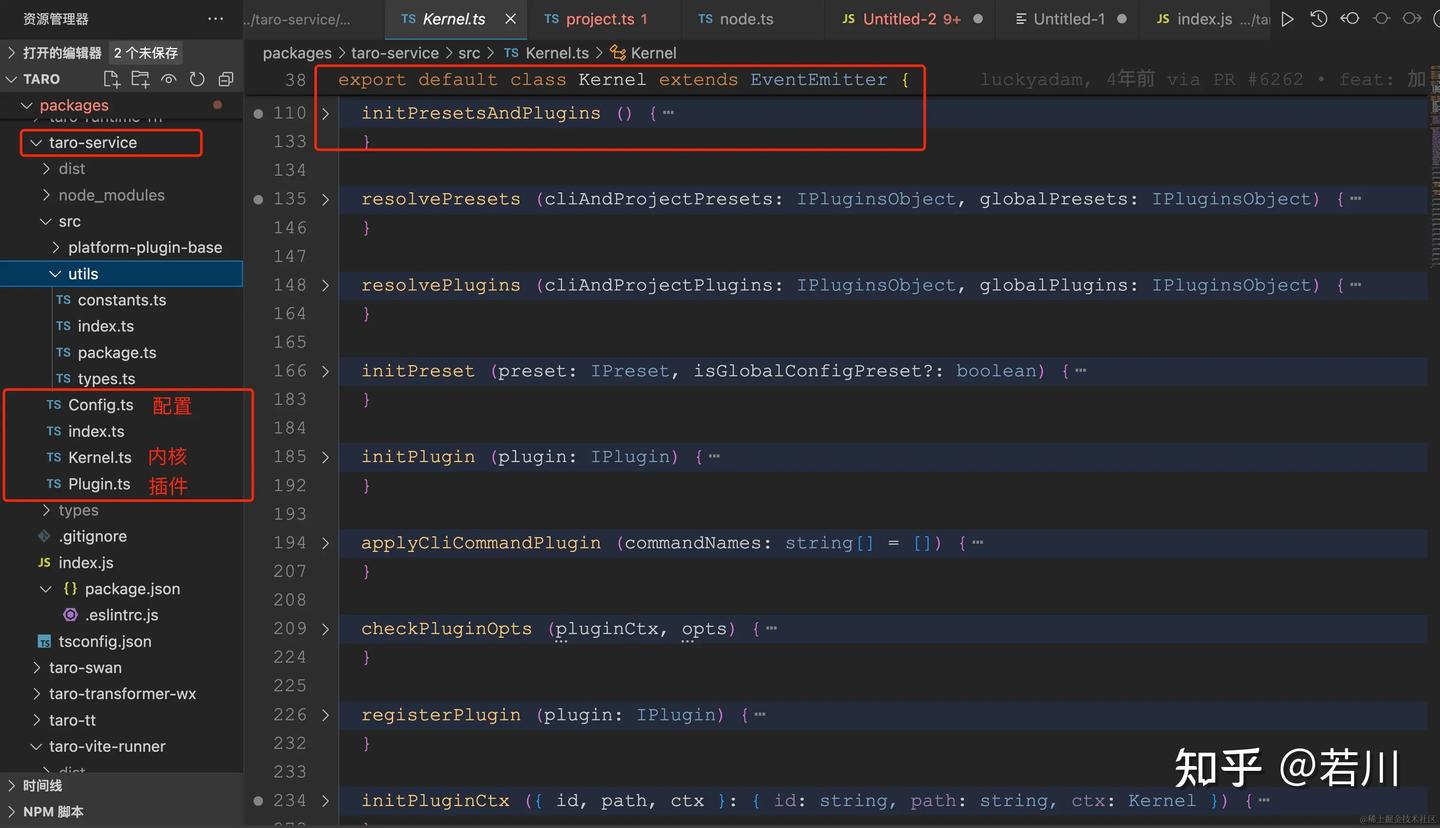Screen dimensions: 1440x828
Task: Open file history clock icon
Action: [x=1318, y=19]
